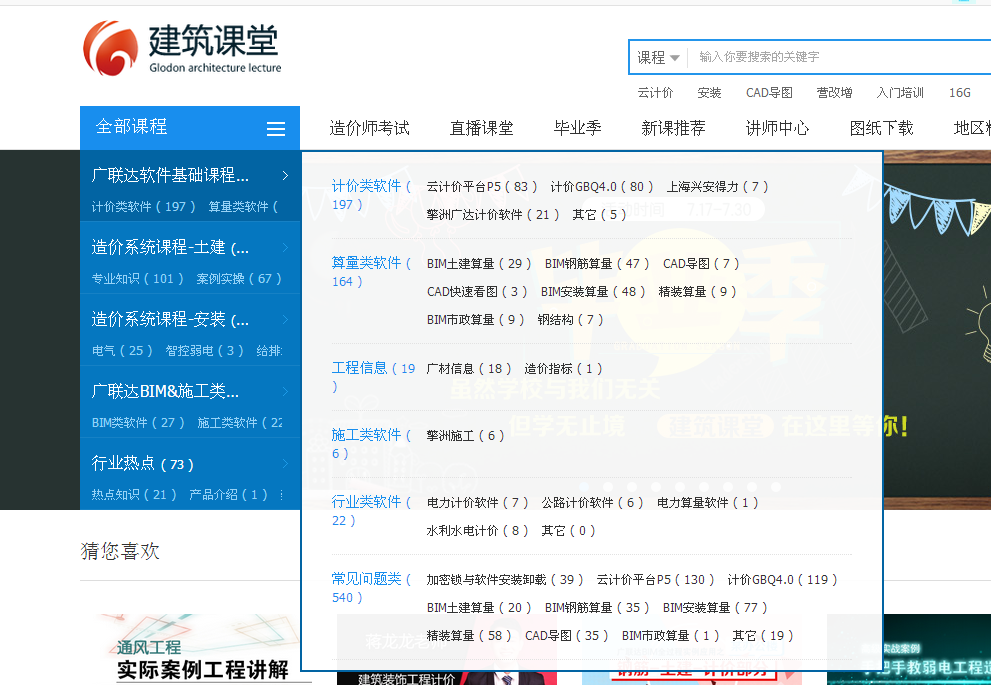Select 擎洲广达计价软件 (21) link
Image resolution: width=991 pixels, height=685 pixels.
pyautogui.click(x=493, y=215)
